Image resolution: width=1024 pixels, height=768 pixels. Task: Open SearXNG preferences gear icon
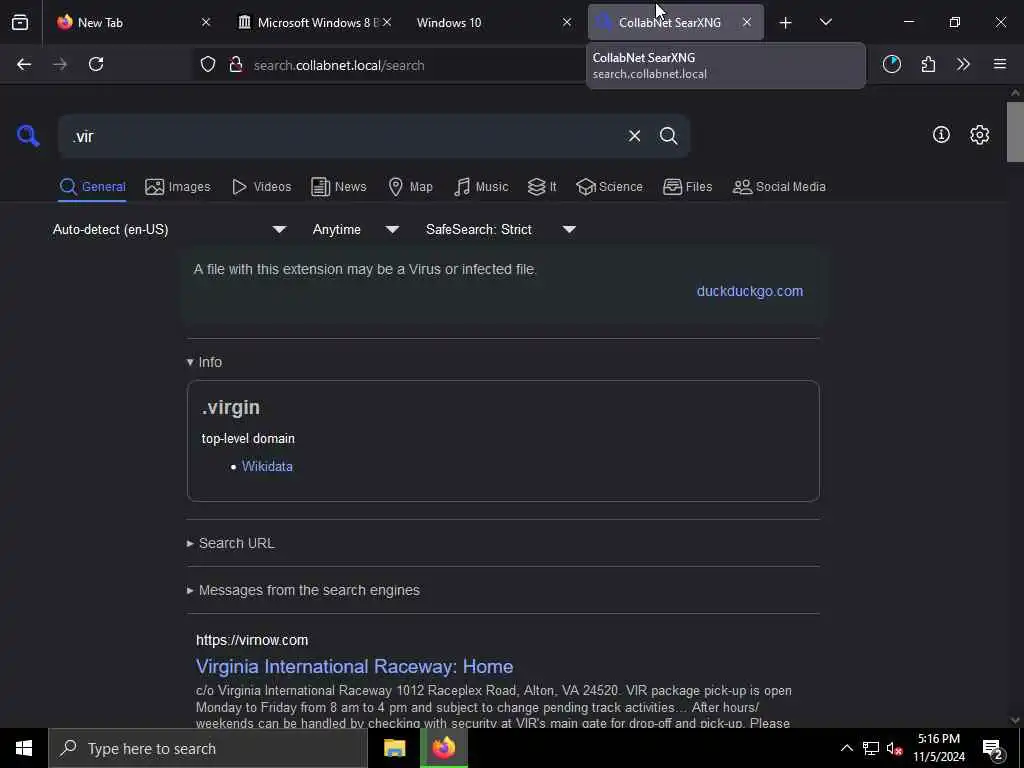tap(980, 135)
